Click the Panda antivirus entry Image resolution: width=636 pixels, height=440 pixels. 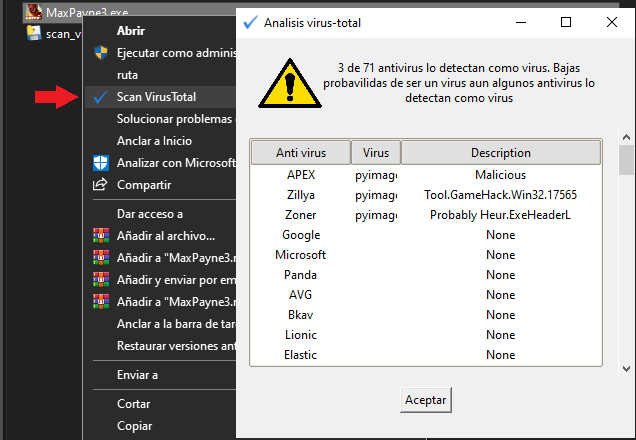tap(300, 275)
